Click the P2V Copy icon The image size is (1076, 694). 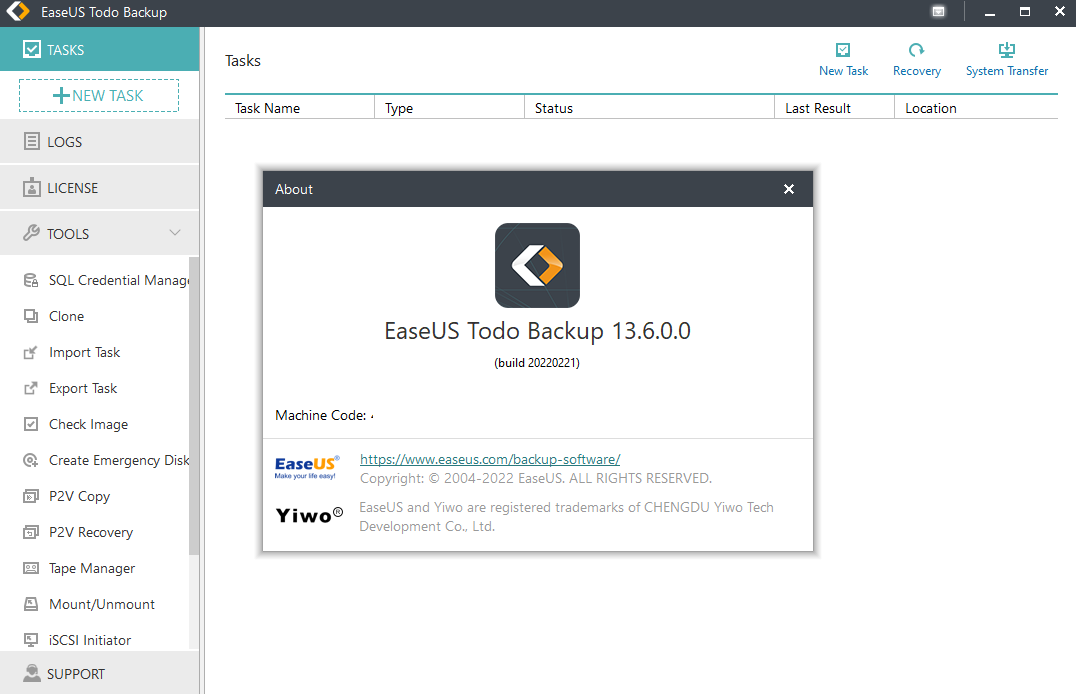point(31,496)
